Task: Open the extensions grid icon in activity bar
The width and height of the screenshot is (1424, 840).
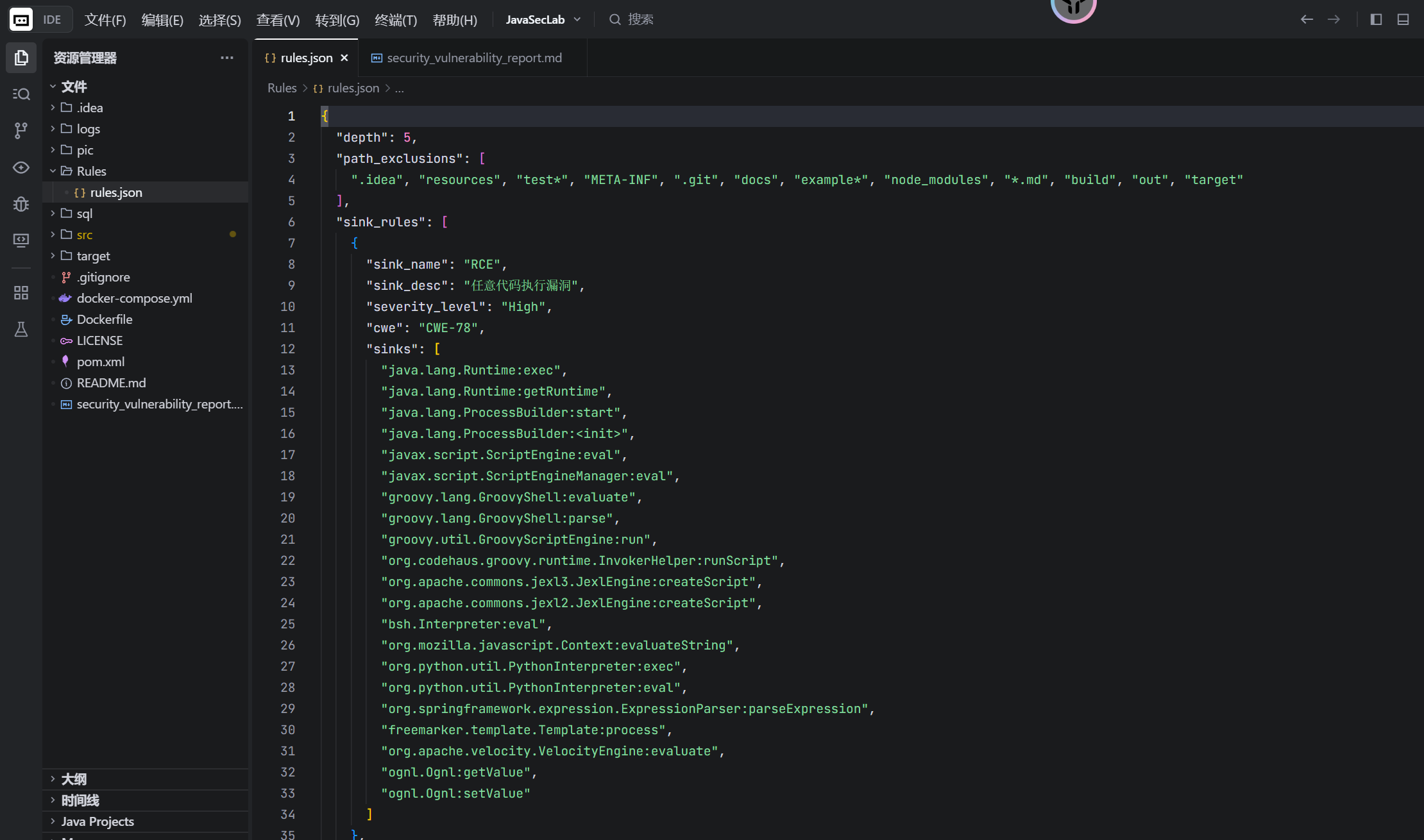Action: (x=21, y=293)
